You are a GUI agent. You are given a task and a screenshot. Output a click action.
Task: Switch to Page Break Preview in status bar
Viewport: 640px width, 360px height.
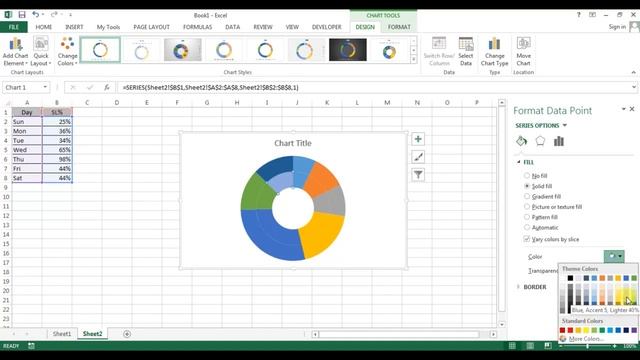[548, 346]
